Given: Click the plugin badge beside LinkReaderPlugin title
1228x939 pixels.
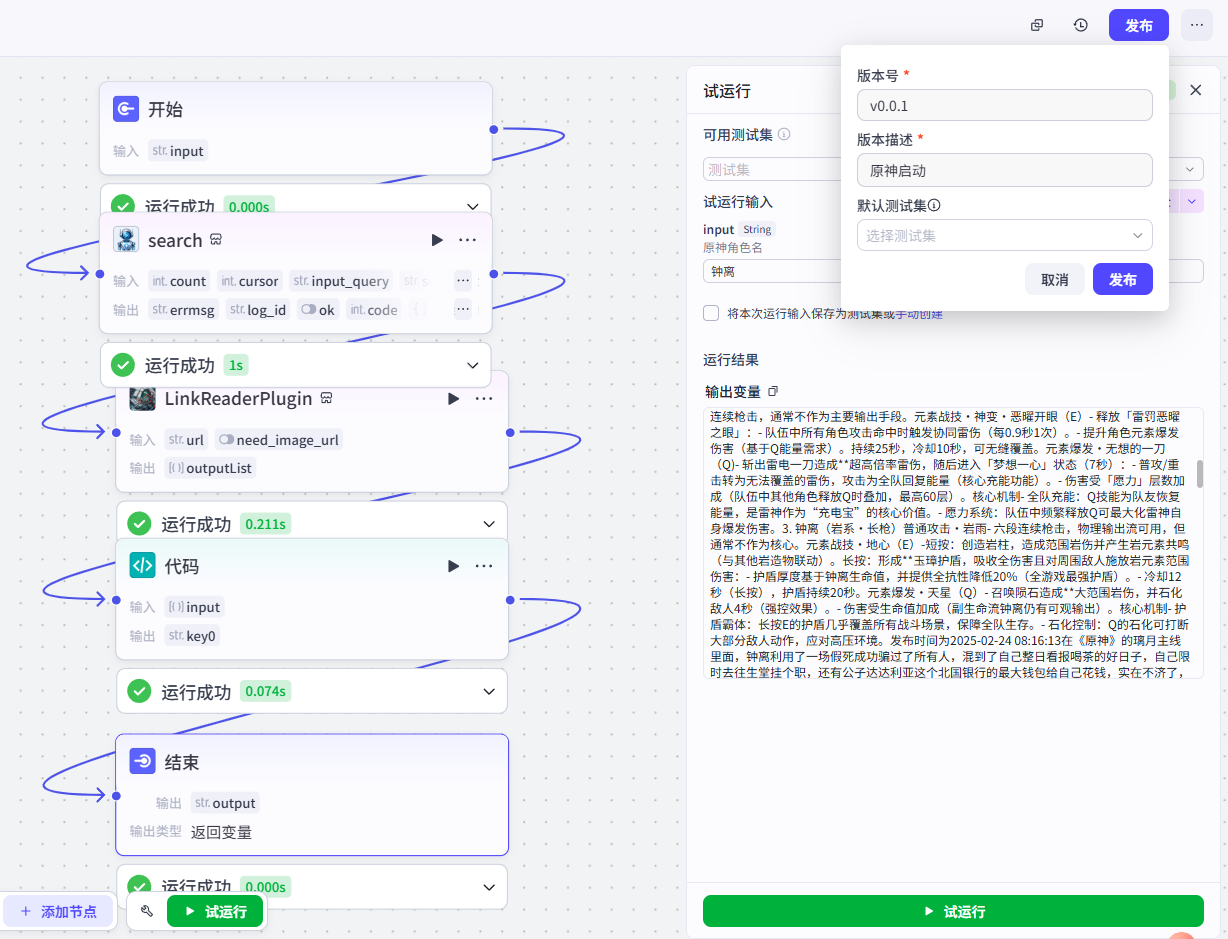Looking at the screenshot, I should pyautogui.click(x=326, y=398).
